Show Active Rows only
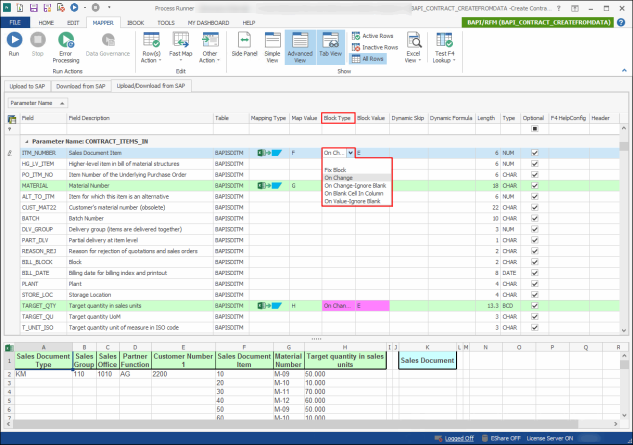This screenshot has height=445, width=633. [373, 36]
